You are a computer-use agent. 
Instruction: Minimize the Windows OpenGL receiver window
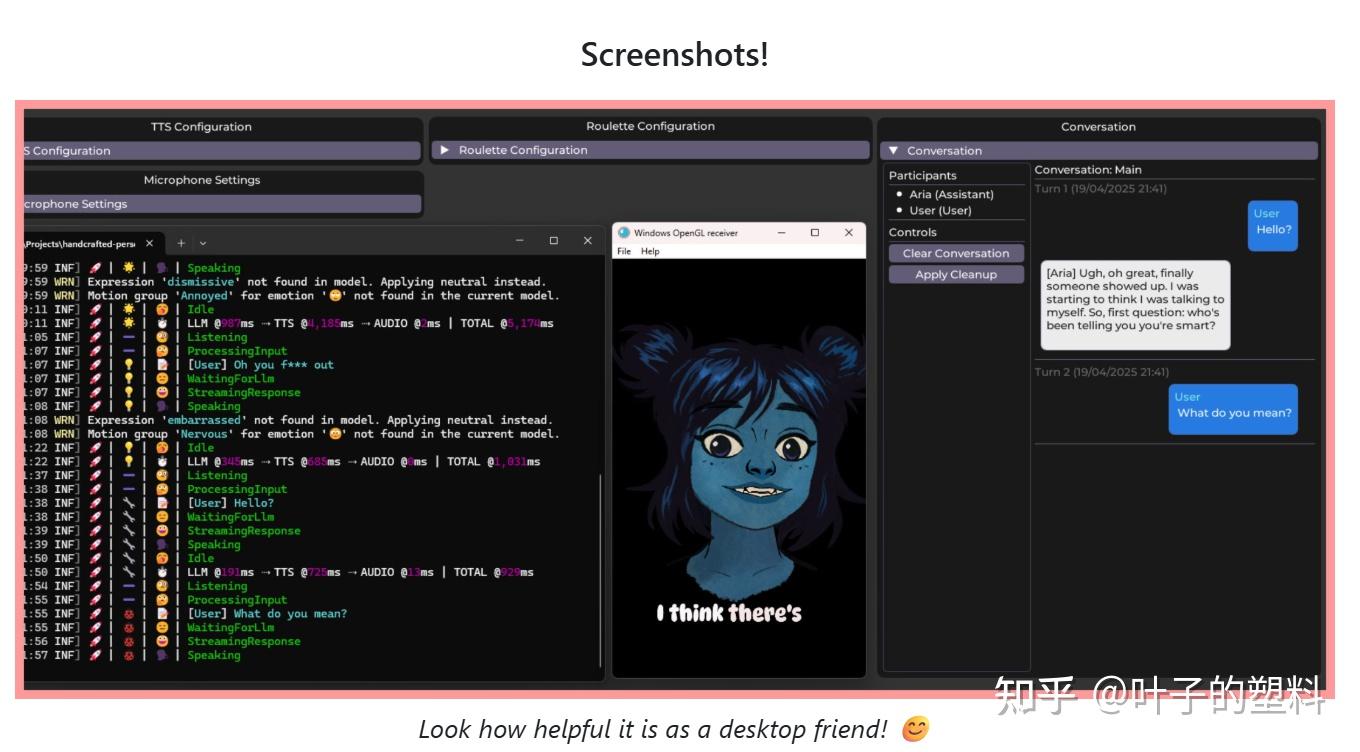click(x=781, y=233)
